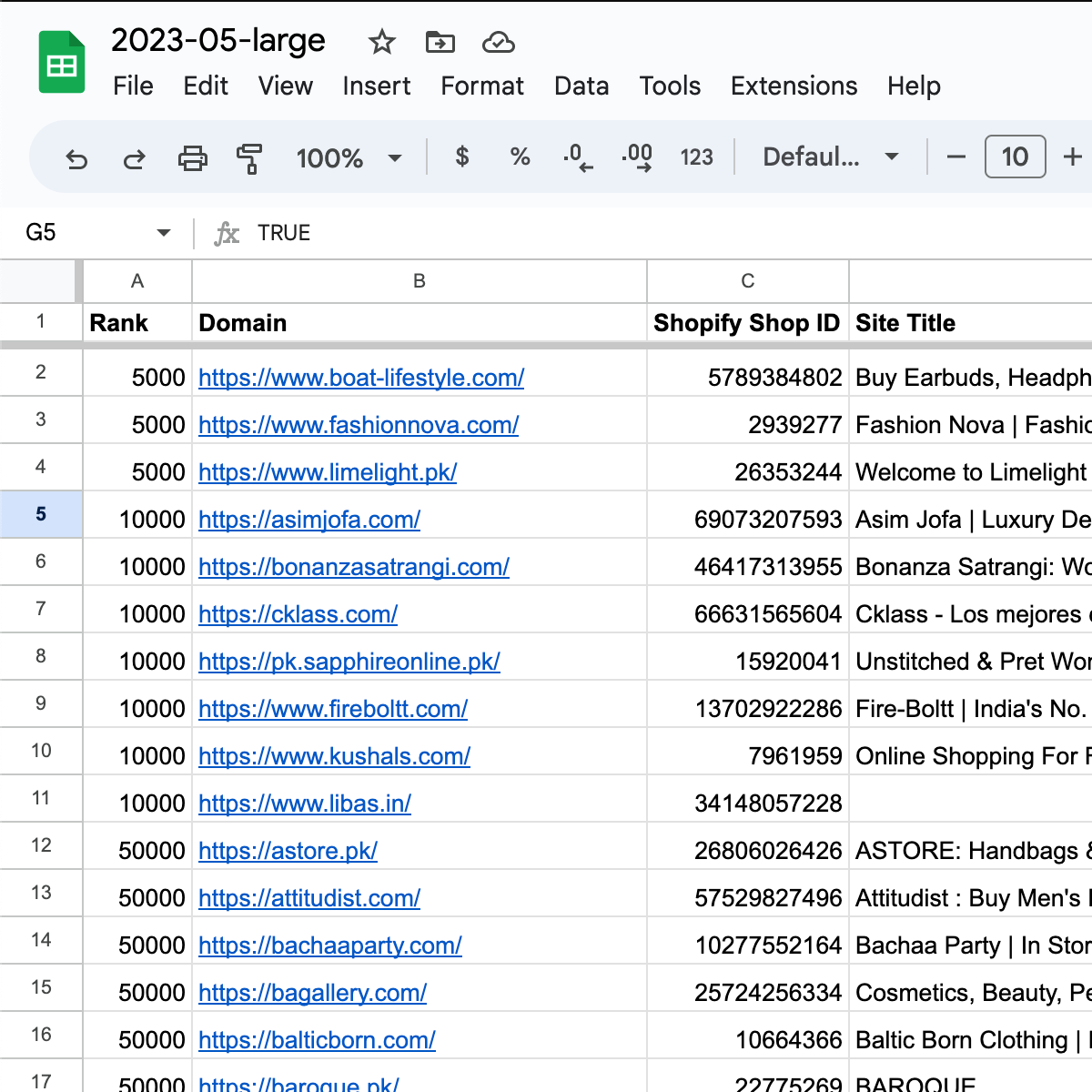Open the kushals.com link

334,756
